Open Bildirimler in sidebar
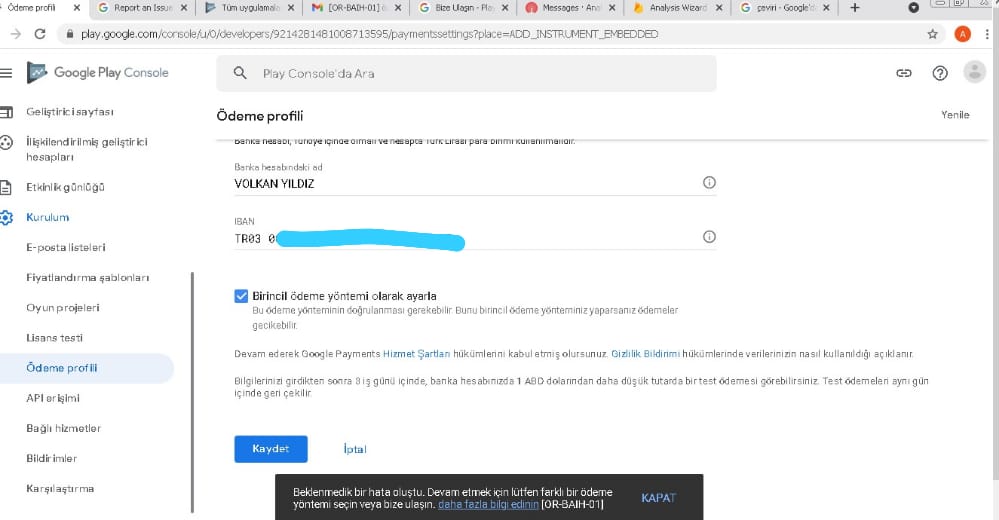The width and height of the screenshot is (999, 520). [52, 458]
